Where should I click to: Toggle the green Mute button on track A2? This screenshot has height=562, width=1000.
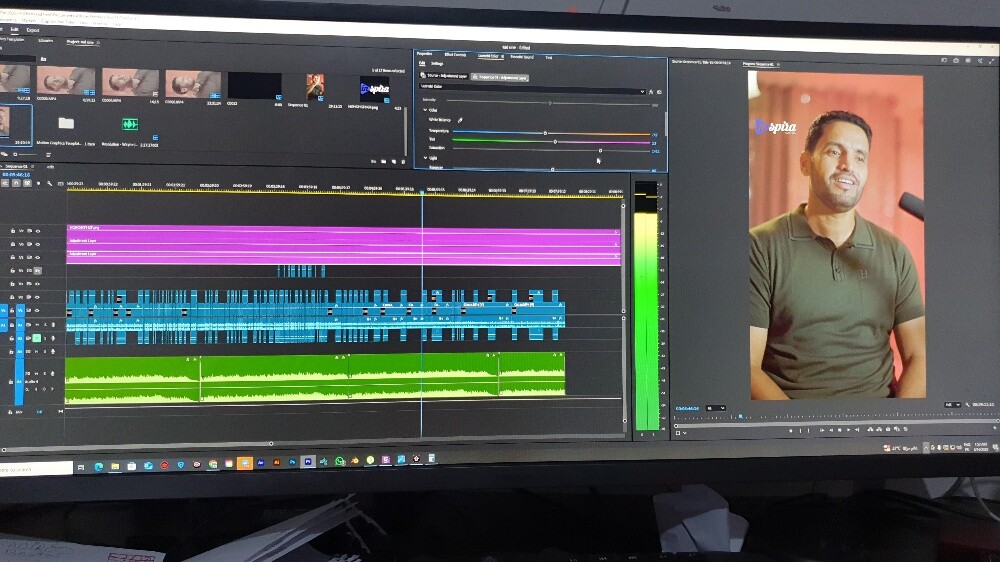(x=36, y=338)
